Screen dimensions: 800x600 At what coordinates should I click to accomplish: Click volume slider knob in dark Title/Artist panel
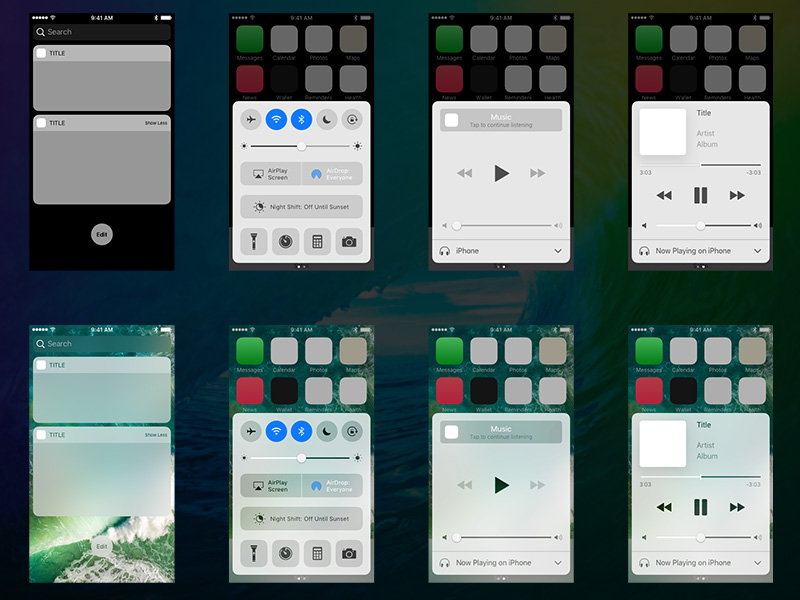tap(701, 226)
